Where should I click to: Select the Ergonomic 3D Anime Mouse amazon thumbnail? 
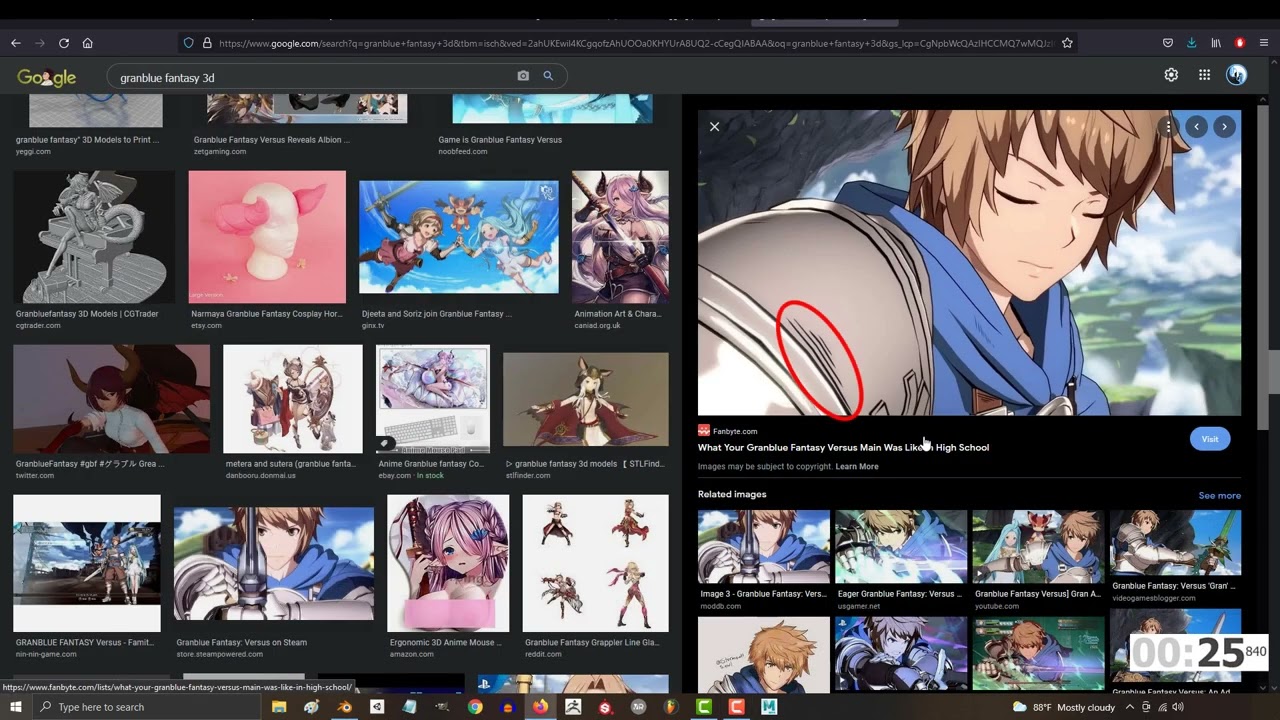click(448, 563)
